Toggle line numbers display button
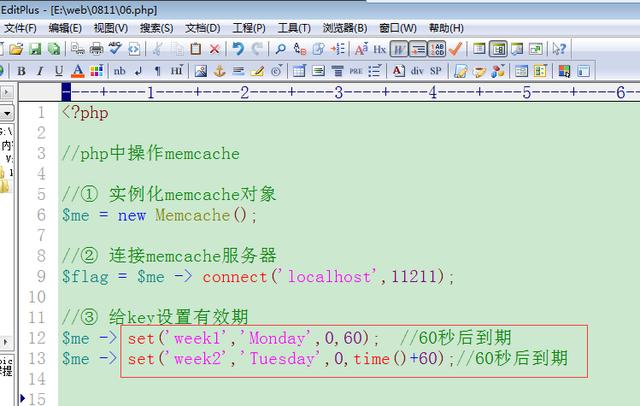 tap(437, 49)
